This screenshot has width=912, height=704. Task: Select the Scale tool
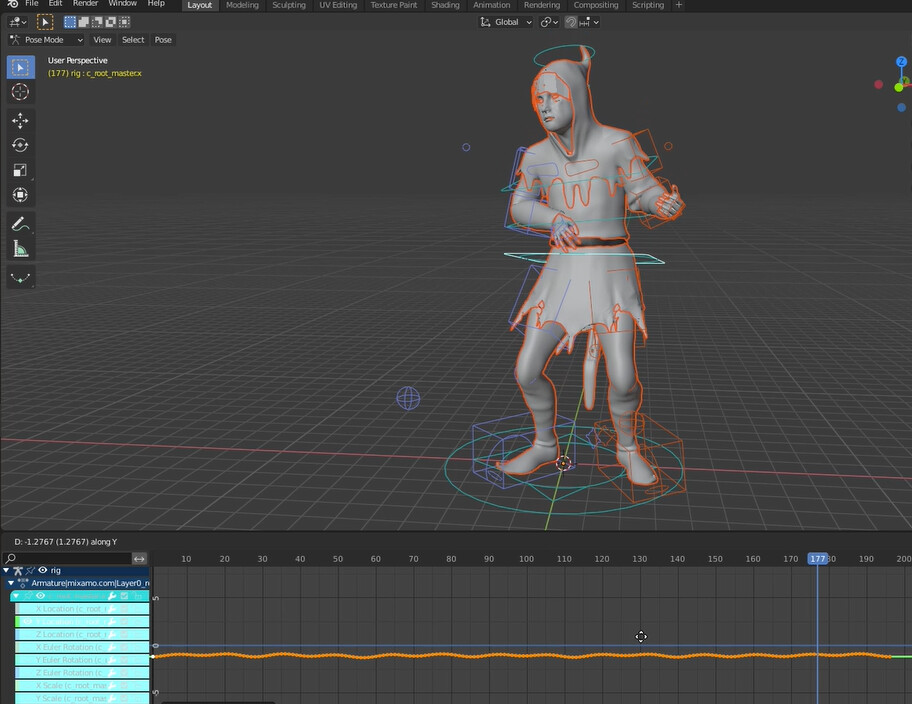tap(20, 169)
